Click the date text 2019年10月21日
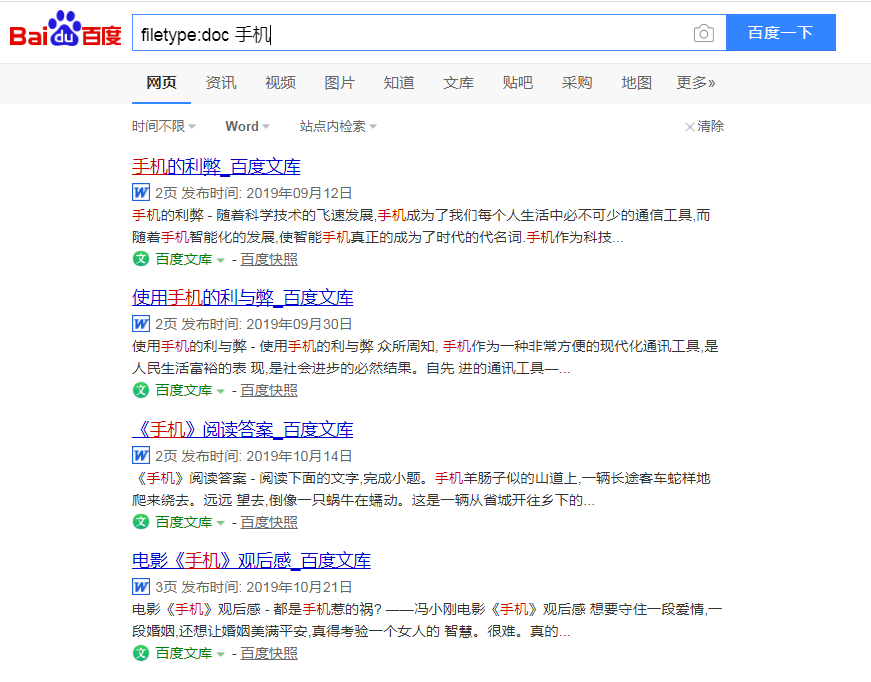Image resolution: width=871 pixels, height=682 pixels. coord(299,587)
